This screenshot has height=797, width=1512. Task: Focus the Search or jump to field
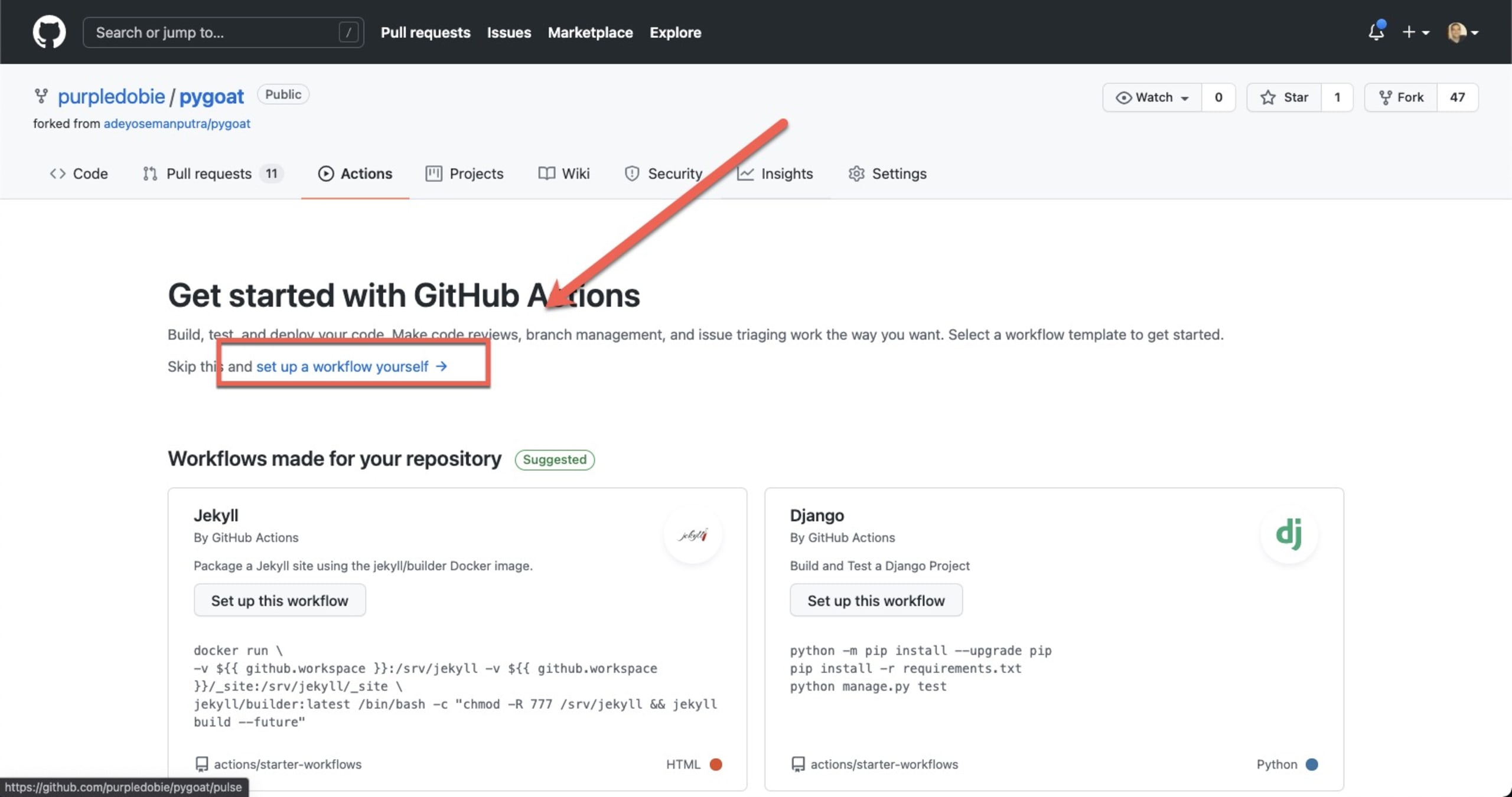tap(223, 32)
